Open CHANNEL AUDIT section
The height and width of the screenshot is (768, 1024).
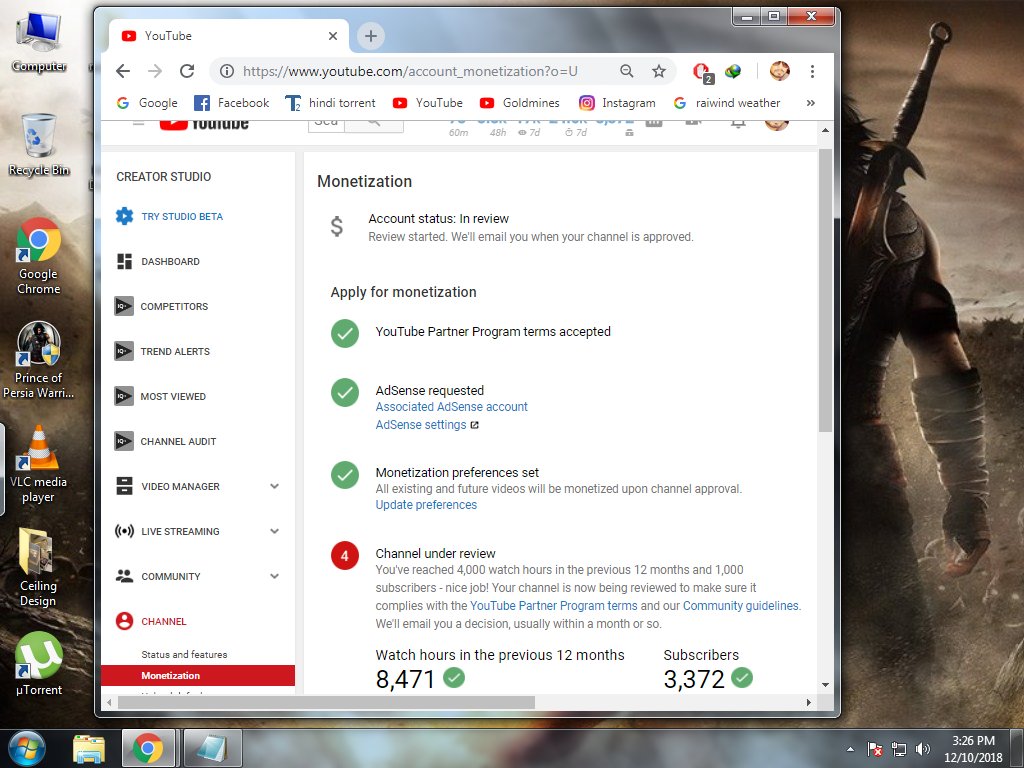tap(178, 441)
